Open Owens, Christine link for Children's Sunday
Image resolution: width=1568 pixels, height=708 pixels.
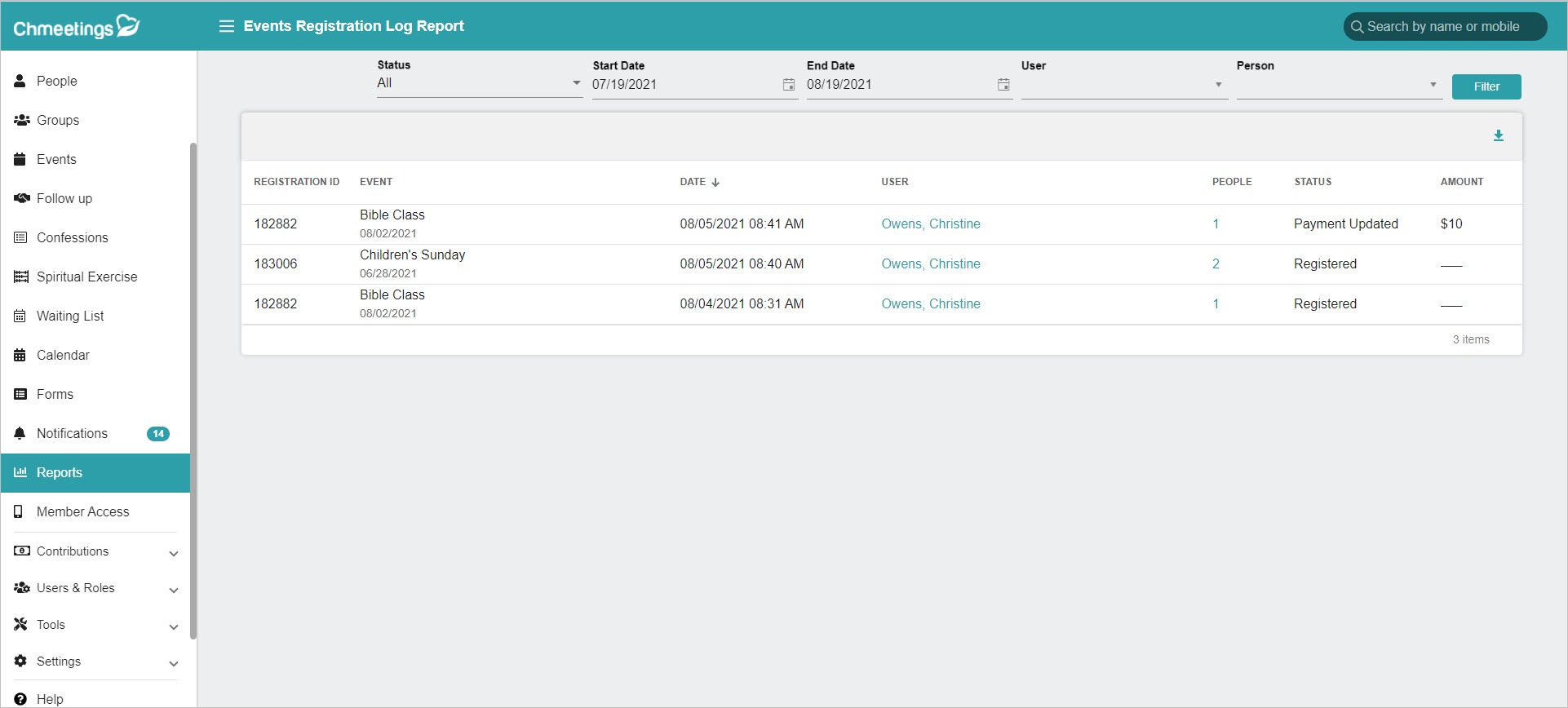tap(931, 263)
